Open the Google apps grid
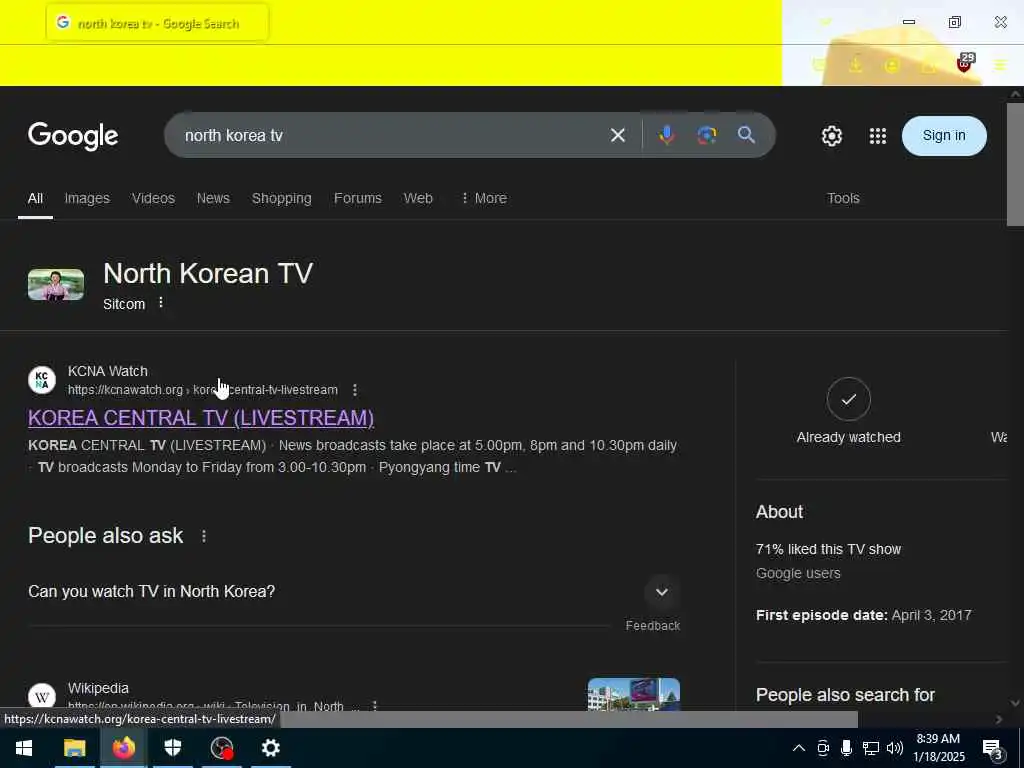 tap(878, 136)
